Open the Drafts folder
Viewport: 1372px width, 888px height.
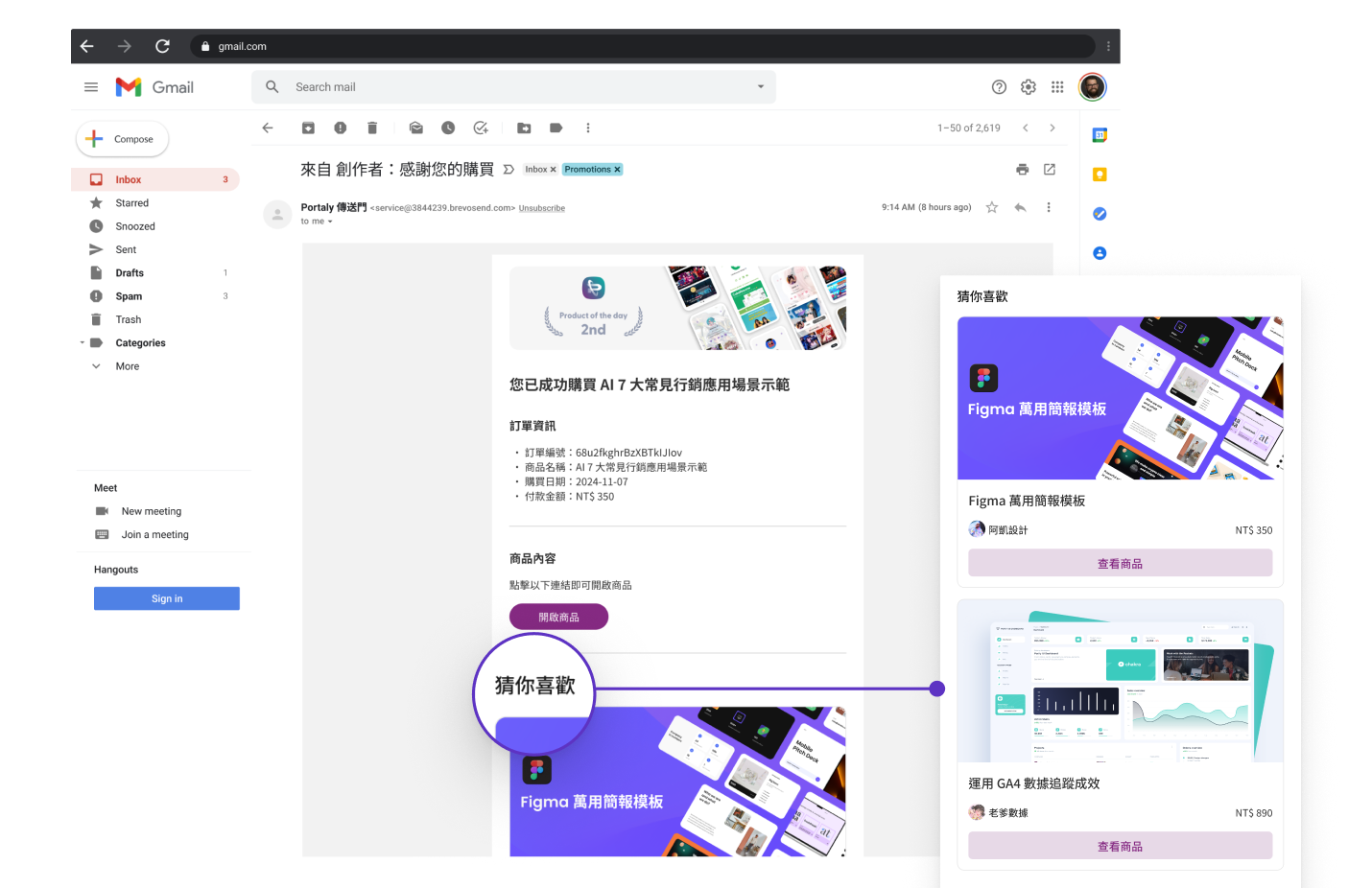pos(130,273)
